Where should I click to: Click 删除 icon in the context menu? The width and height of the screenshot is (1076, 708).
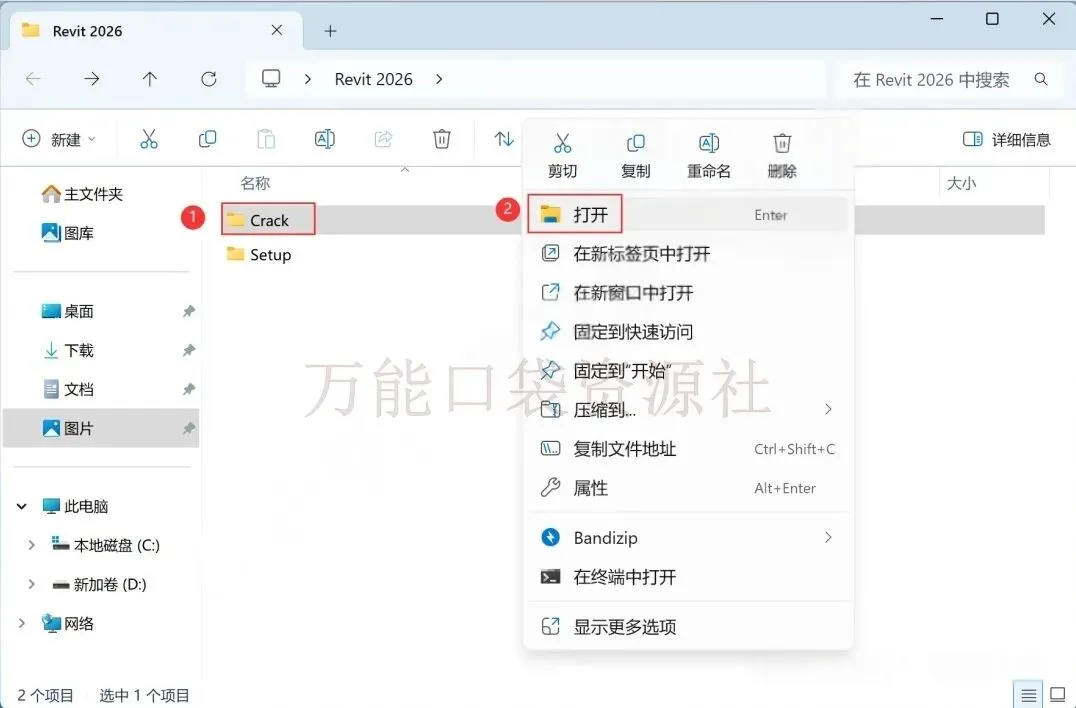[x=782, y=143]
